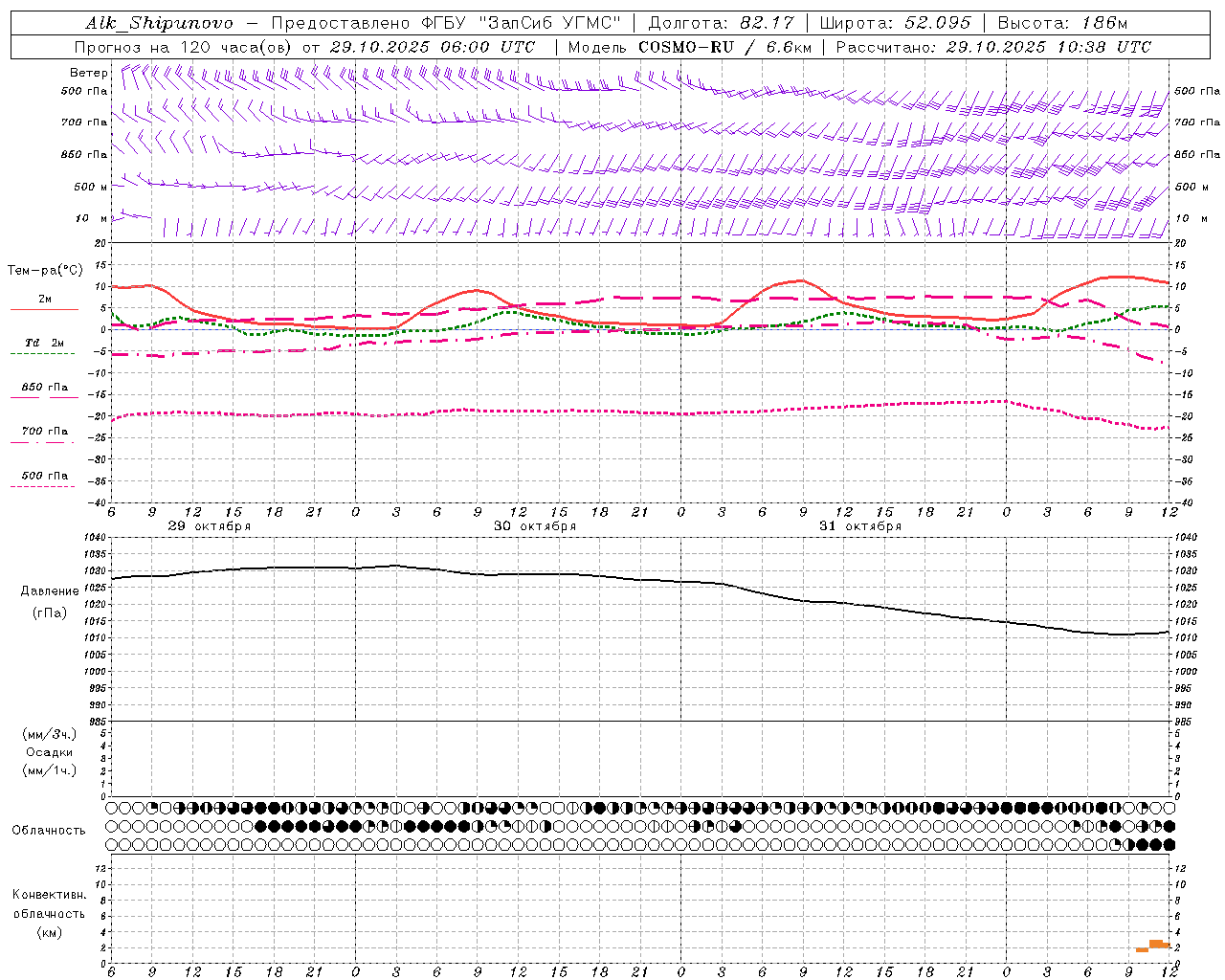Click the orange convective cloud bar
The width and height of the screenshot is (1225, 980).
(x=1155, y=946)
